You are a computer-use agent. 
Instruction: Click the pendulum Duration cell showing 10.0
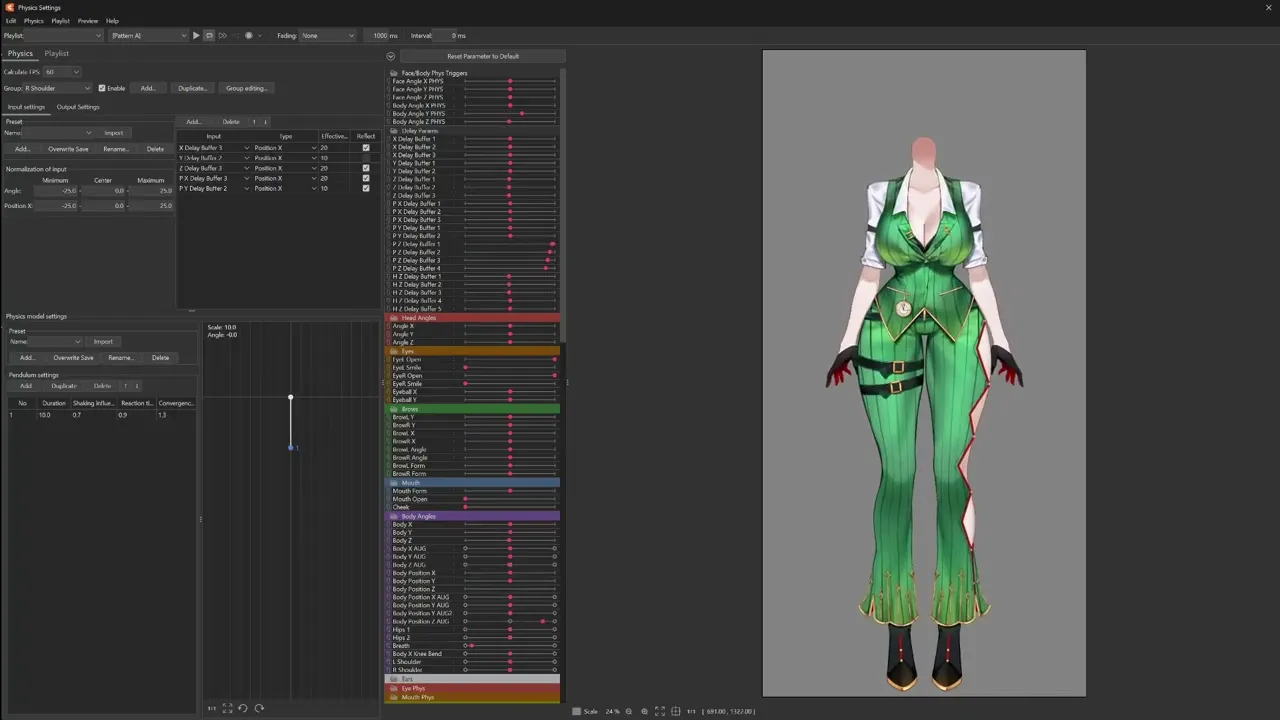click(53, 415)
